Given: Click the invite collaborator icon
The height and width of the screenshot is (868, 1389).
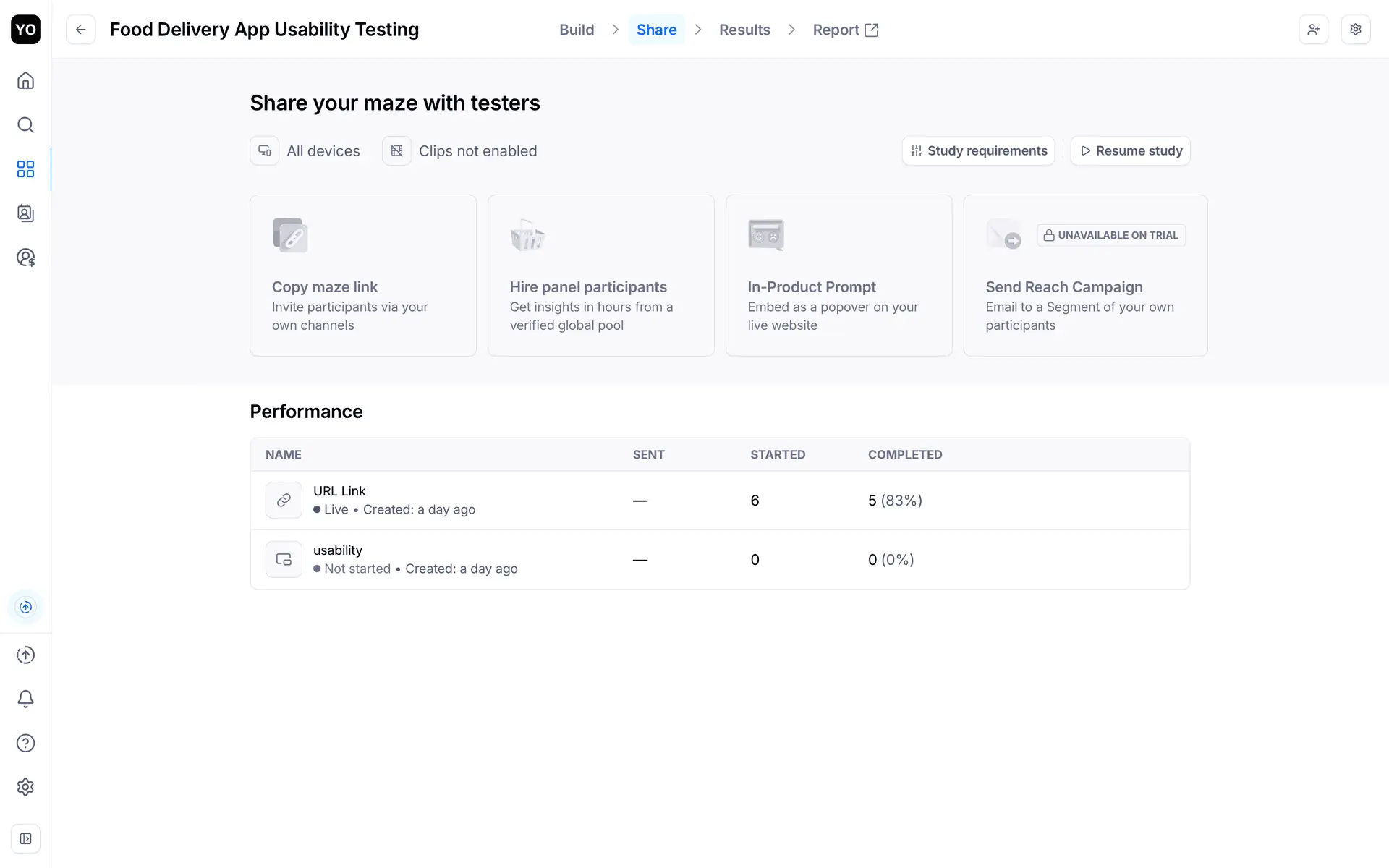Looking at the screenshot, I should (x=1313, y=30).
